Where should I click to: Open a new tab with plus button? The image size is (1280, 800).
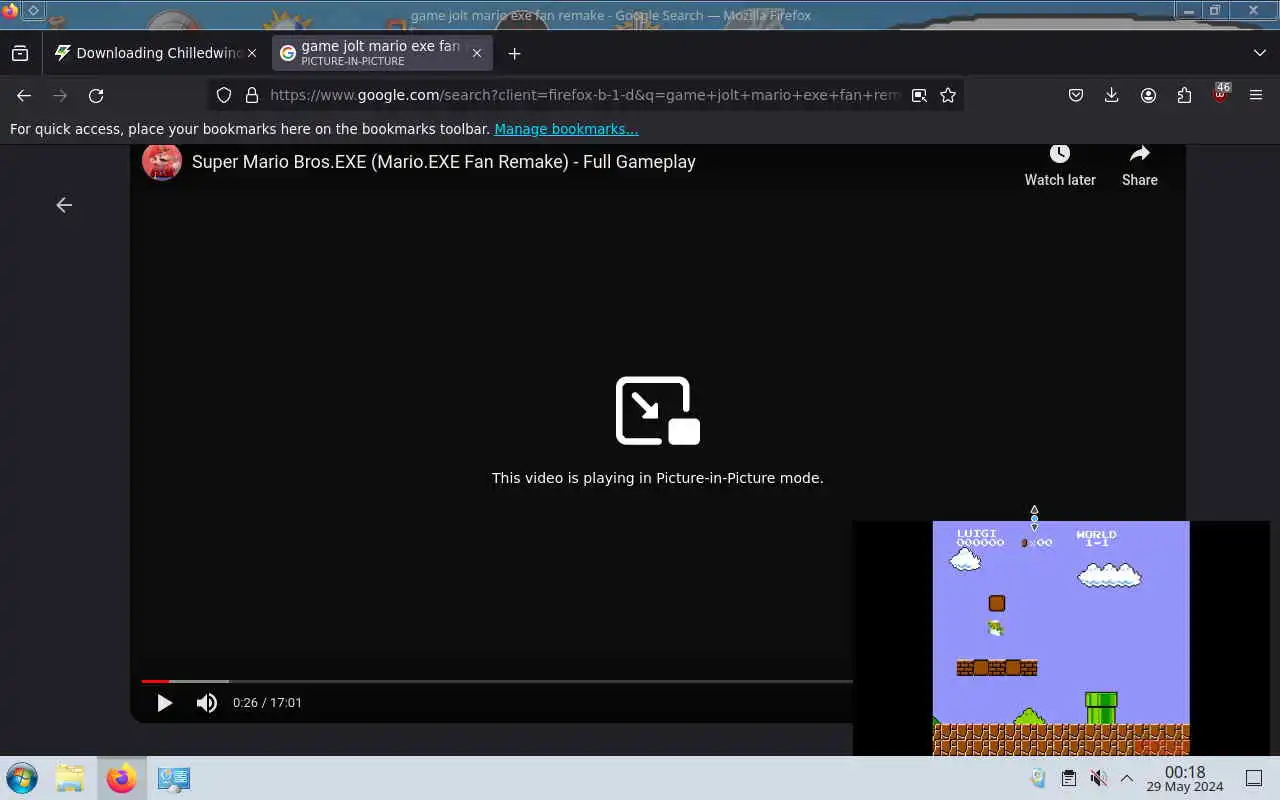pos(514,53)
